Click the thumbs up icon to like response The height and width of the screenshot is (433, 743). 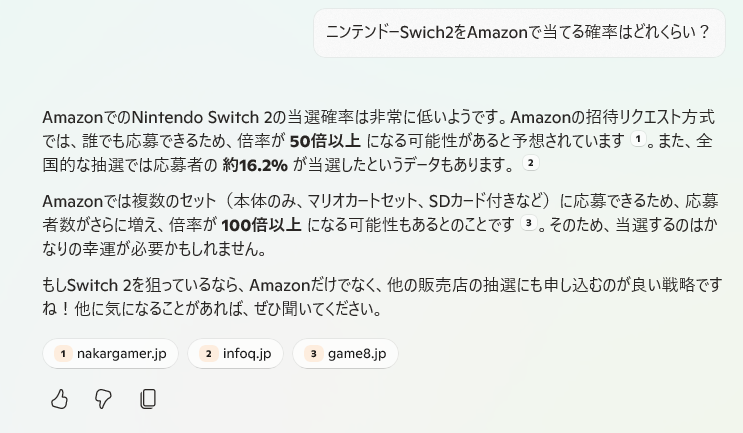[59, 399]
